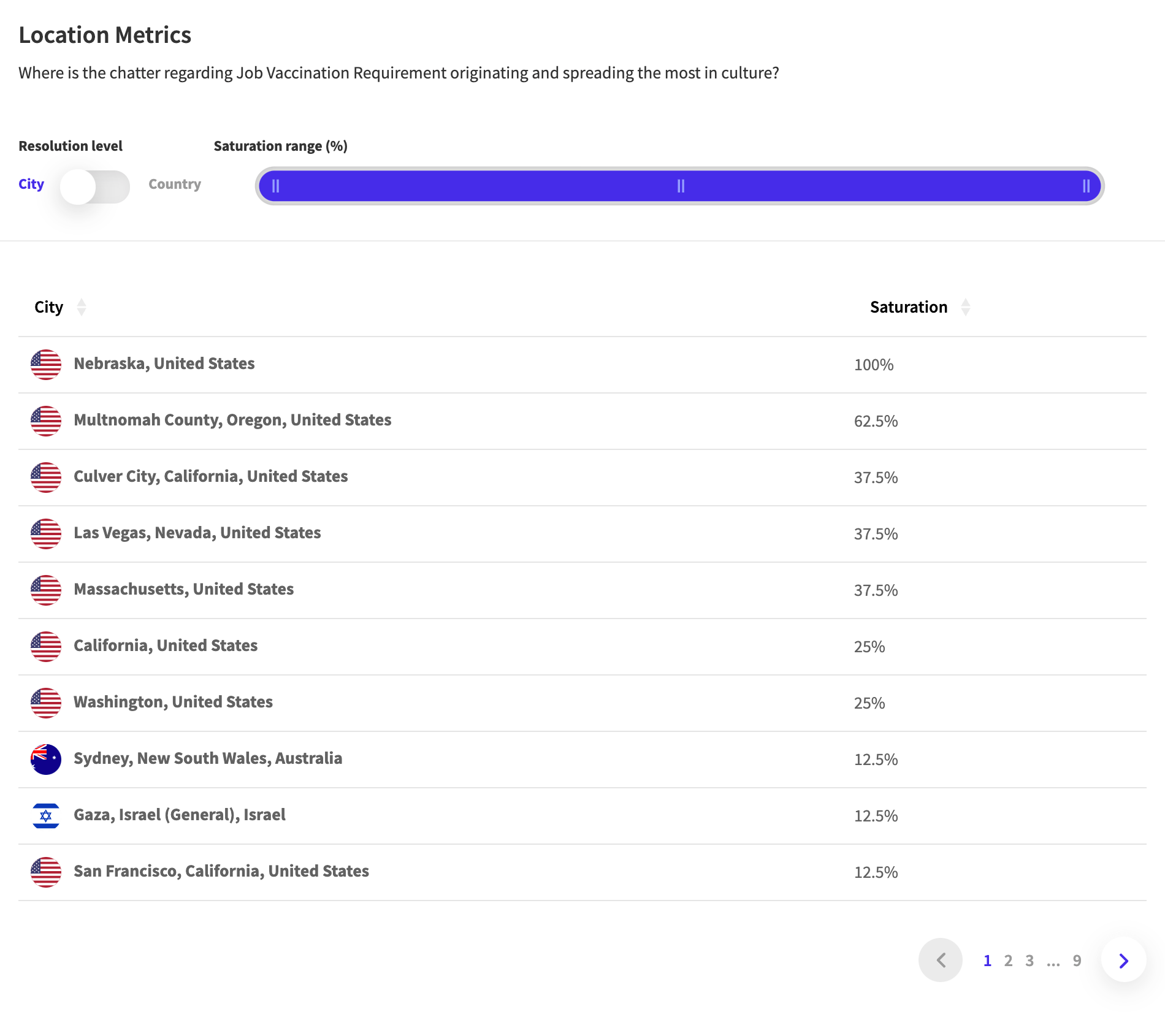Go to next page with right arrow

point(1123,961)
